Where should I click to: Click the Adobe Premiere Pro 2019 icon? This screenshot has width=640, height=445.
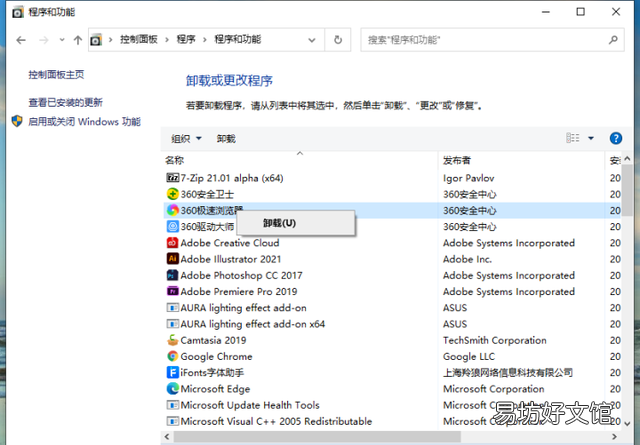pos(173,291)
